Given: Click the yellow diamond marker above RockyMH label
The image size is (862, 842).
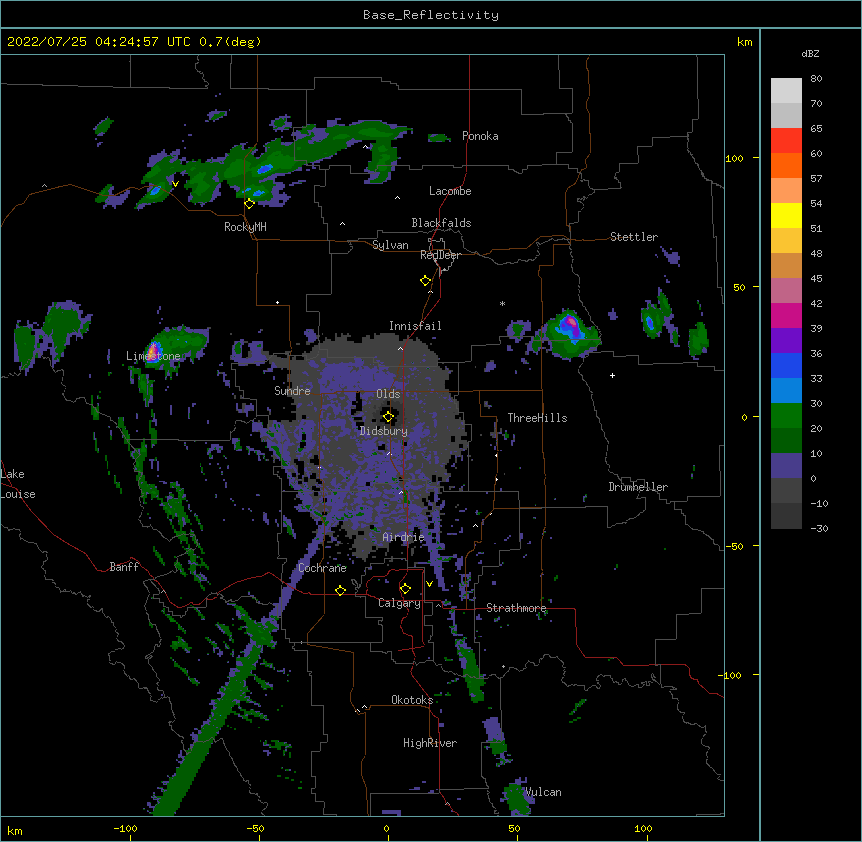Looking at the screenshot, I should (x=249, y=204).
